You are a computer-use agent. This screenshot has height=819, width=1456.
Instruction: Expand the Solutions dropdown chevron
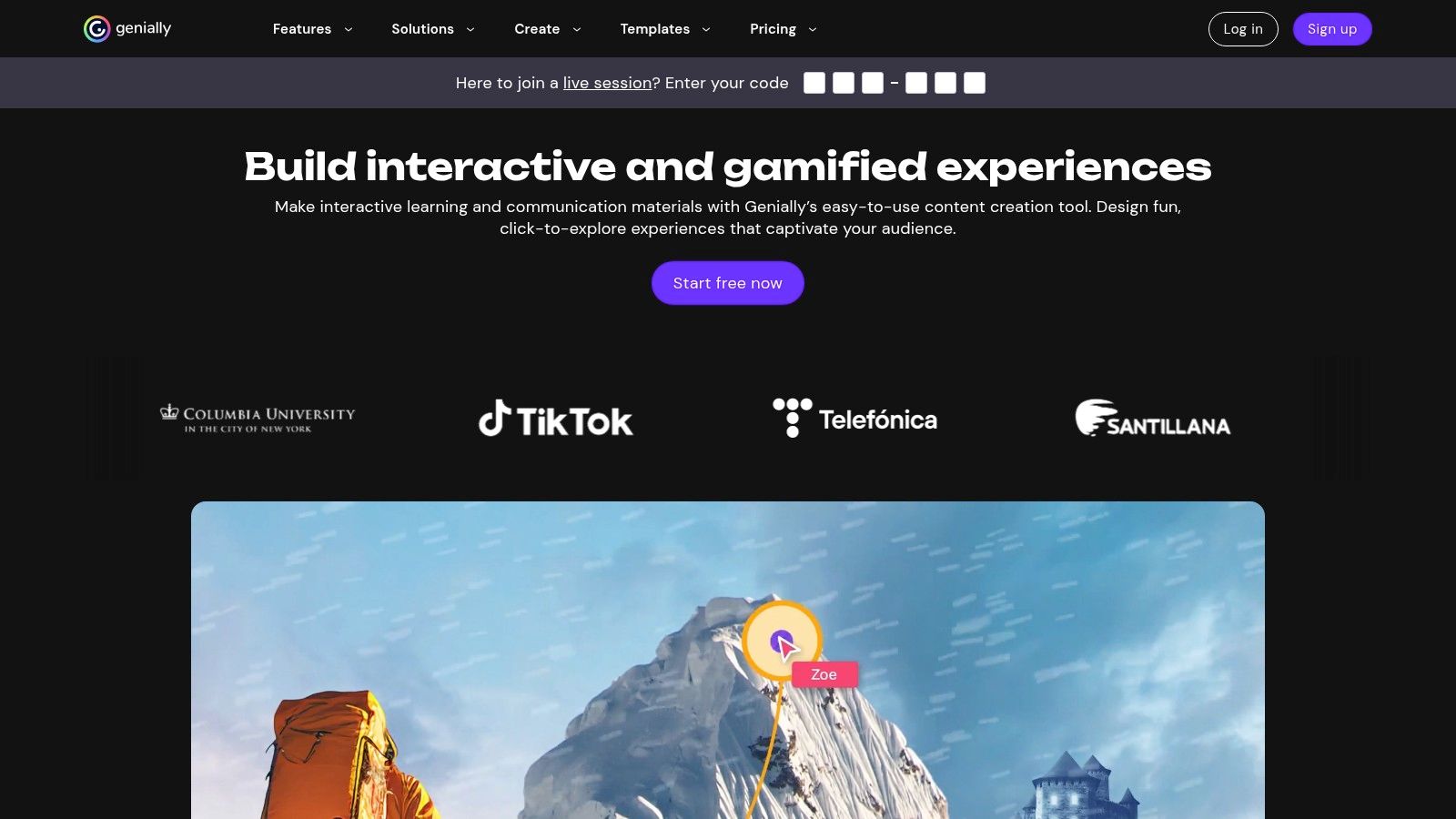[470, 29]
